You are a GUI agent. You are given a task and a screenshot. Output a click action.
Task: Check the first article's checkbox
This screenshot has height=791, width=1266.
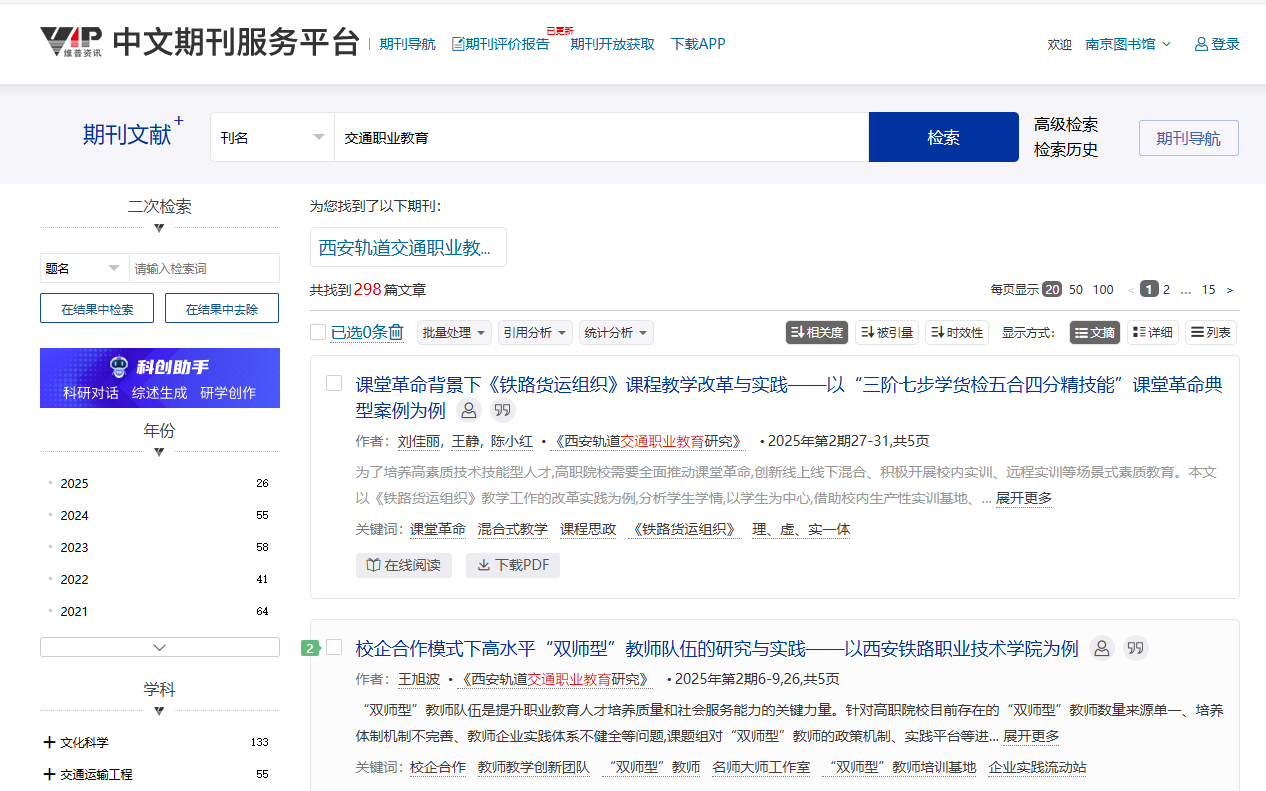334,384
